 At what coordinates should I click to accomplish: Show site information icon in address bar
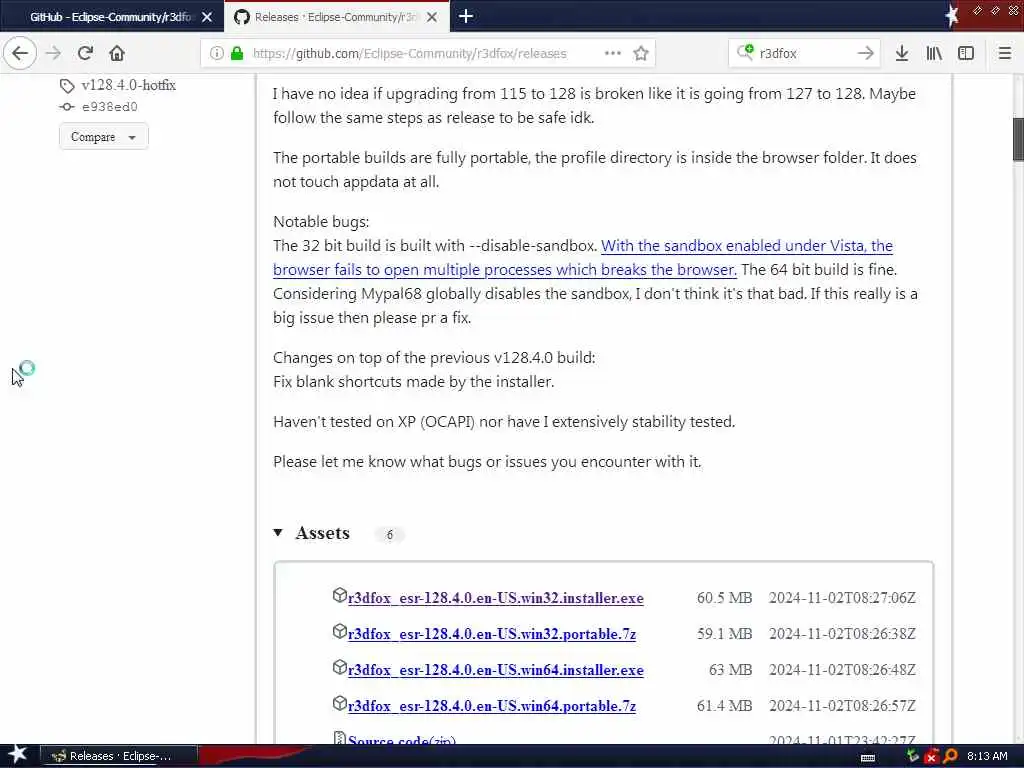point(216,54)
